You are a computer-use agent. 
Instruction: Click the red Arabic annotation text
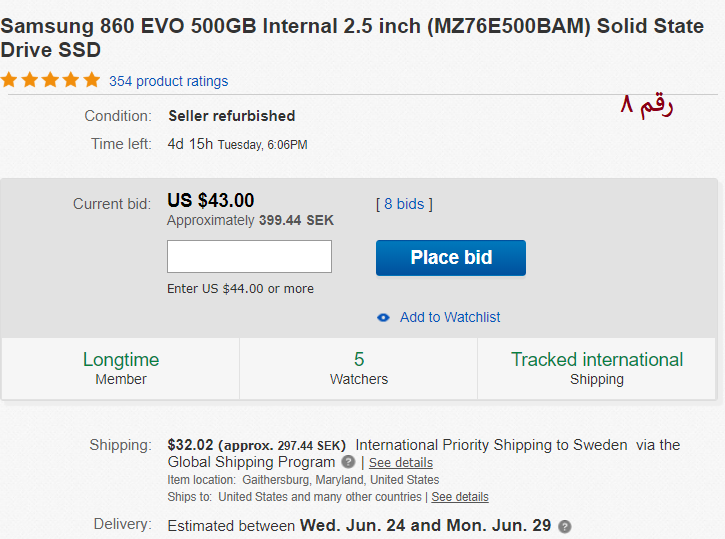(x=647, y=106)
